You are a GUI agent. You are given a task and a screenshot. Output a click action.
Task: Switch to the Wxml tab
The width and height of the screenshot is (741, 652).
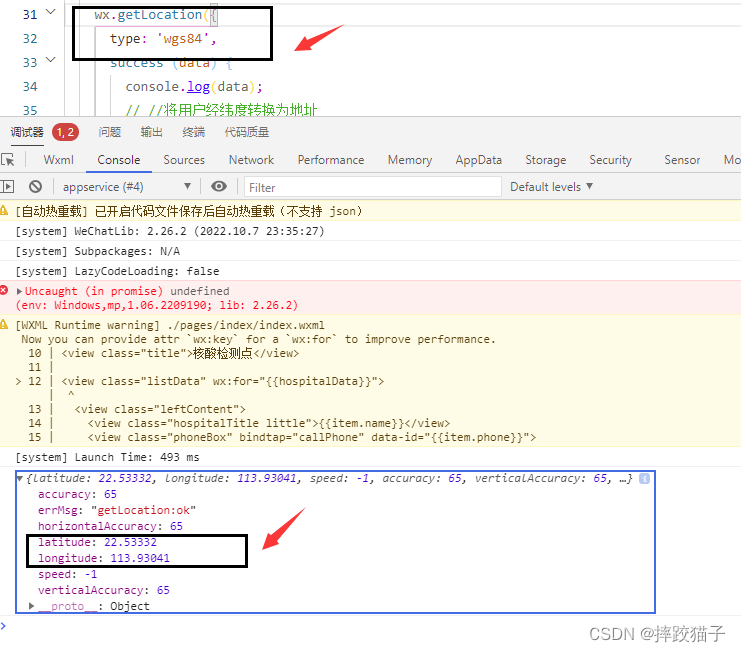tap(60, 160)
